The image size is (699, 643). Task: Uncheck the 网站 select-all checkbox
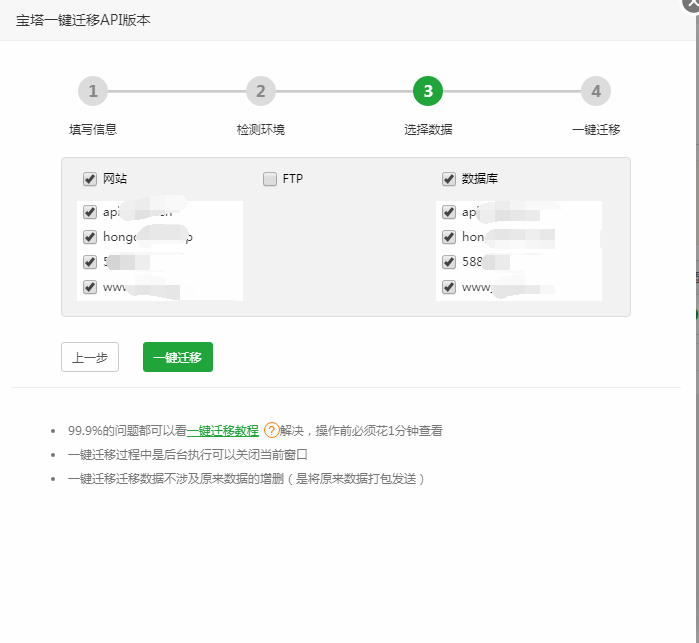coord(90,179)
